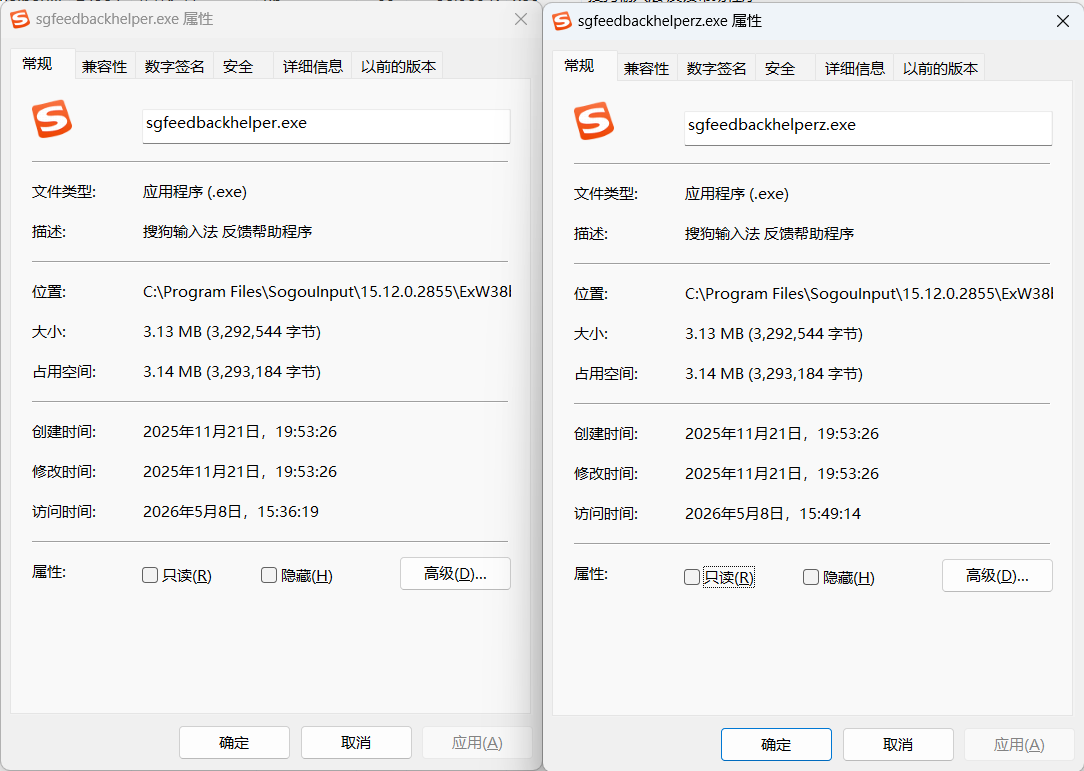Click 高级(D)... button in sgfeedbackhelperz.exe window
Image resolution: width=1084 pixels, height=771 pixels.
click(x=998, y=576)
